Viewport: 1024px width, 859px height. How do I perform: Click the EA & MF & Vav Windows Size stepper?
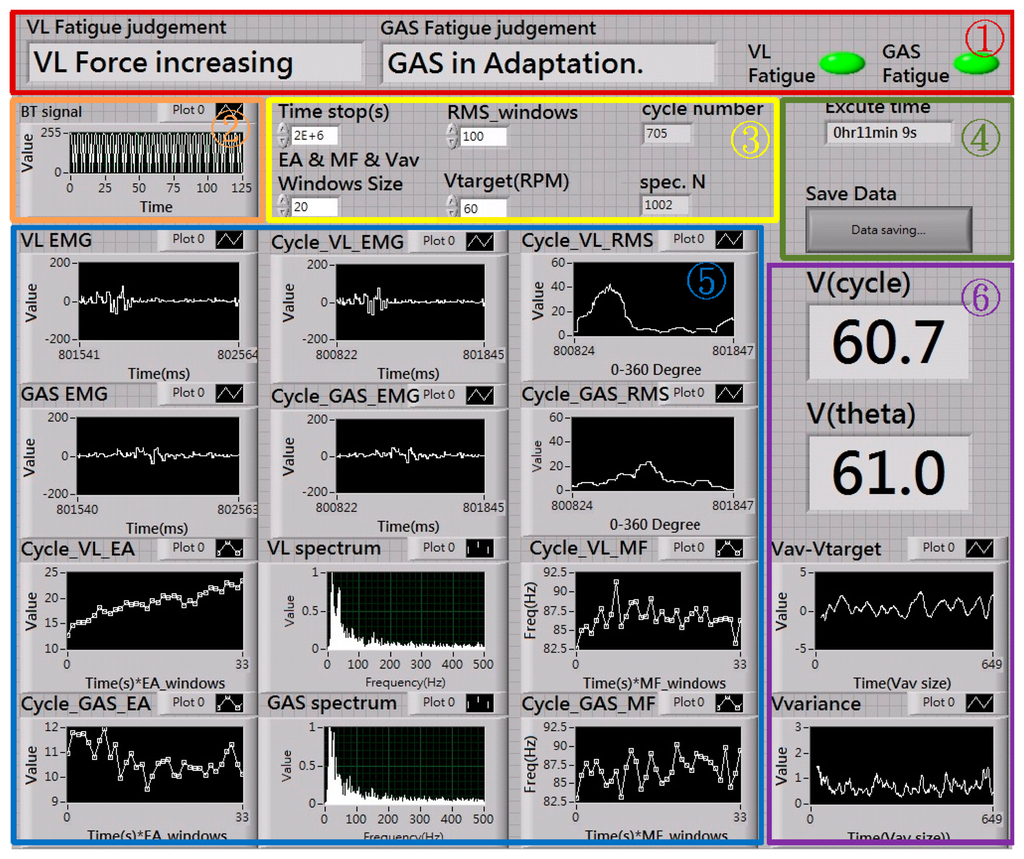[283, 207]
